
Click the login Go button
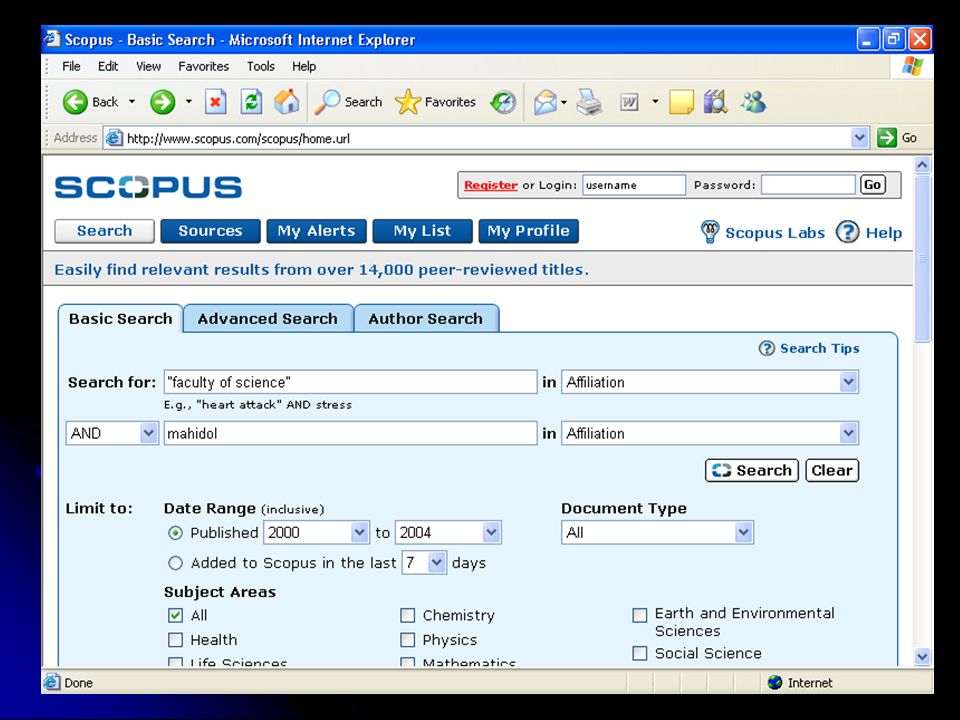click(872, 185)
